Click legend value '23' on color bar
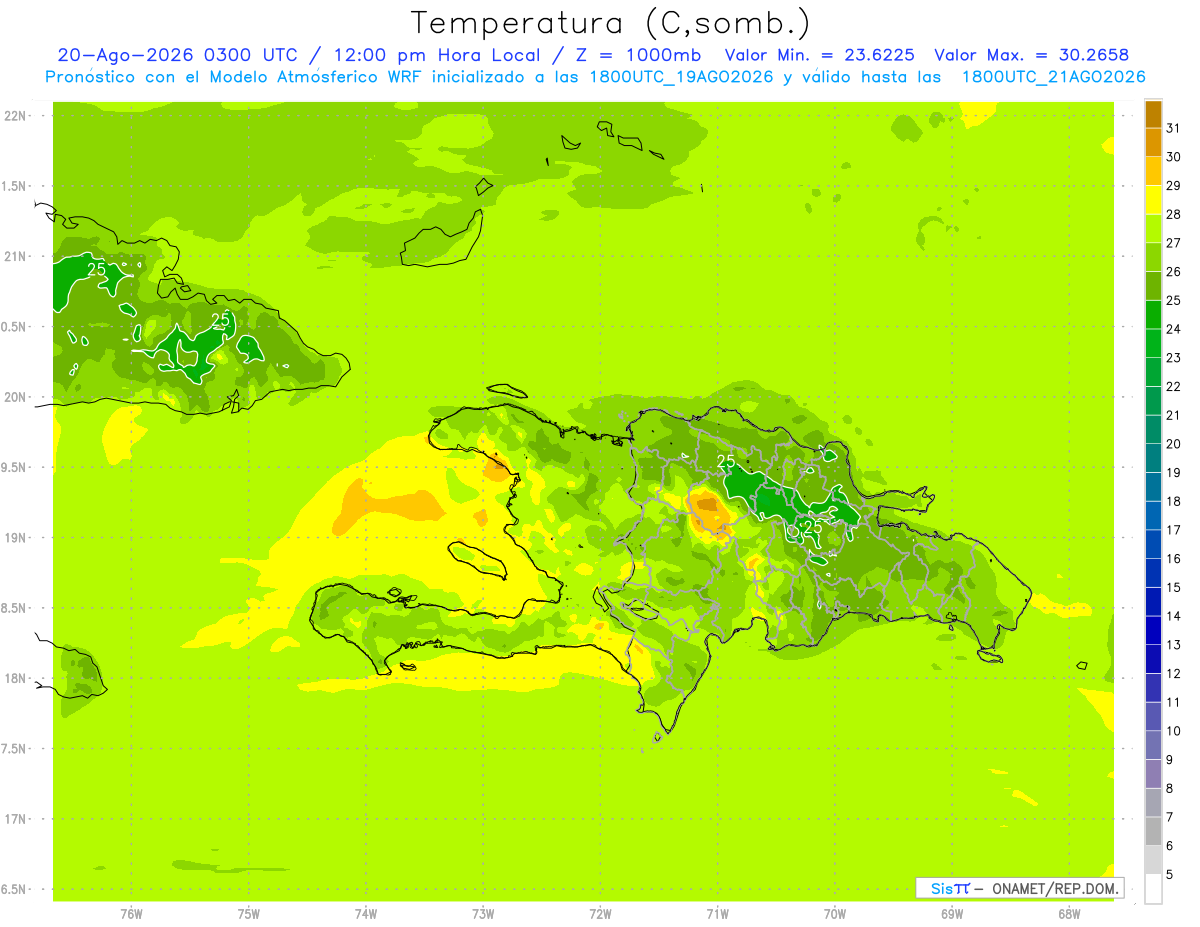1200x927 pixels. tap(1174, 358)
